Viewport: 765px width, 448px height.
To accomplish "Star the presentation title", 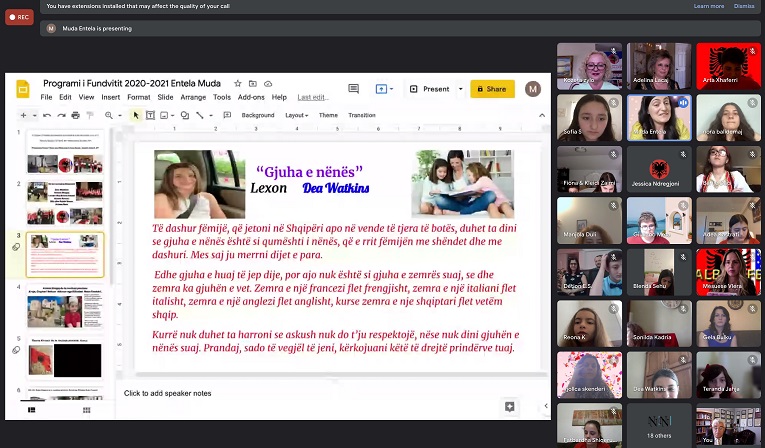I will point(238,83).
